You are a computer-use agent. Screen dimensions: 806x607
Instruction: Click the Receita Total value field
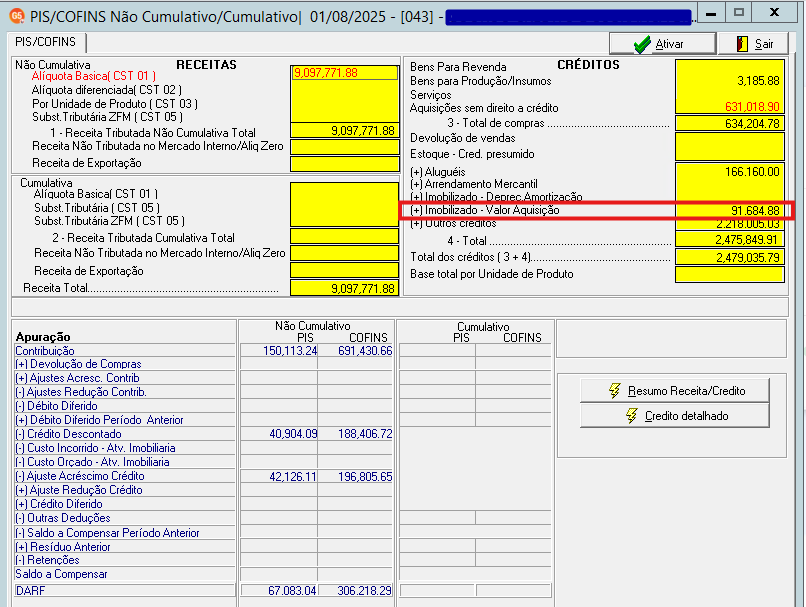point(345,288)
